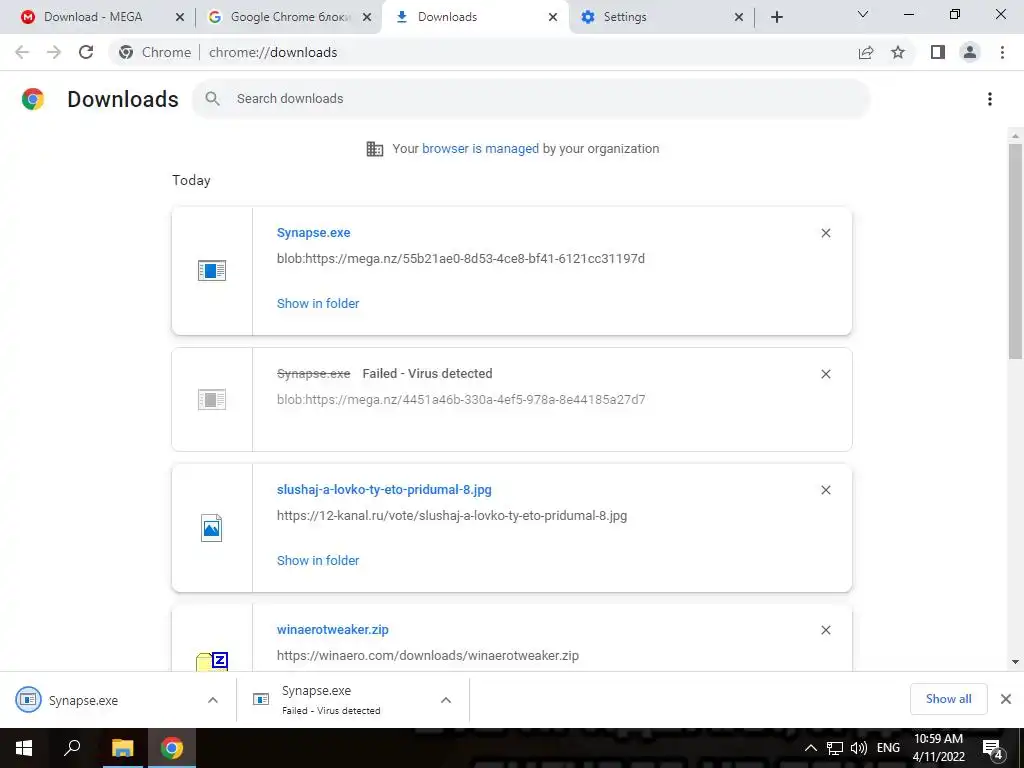Open the tab search chevron
The height and width of the screenshot is (768, 1024).
(863, 14)
